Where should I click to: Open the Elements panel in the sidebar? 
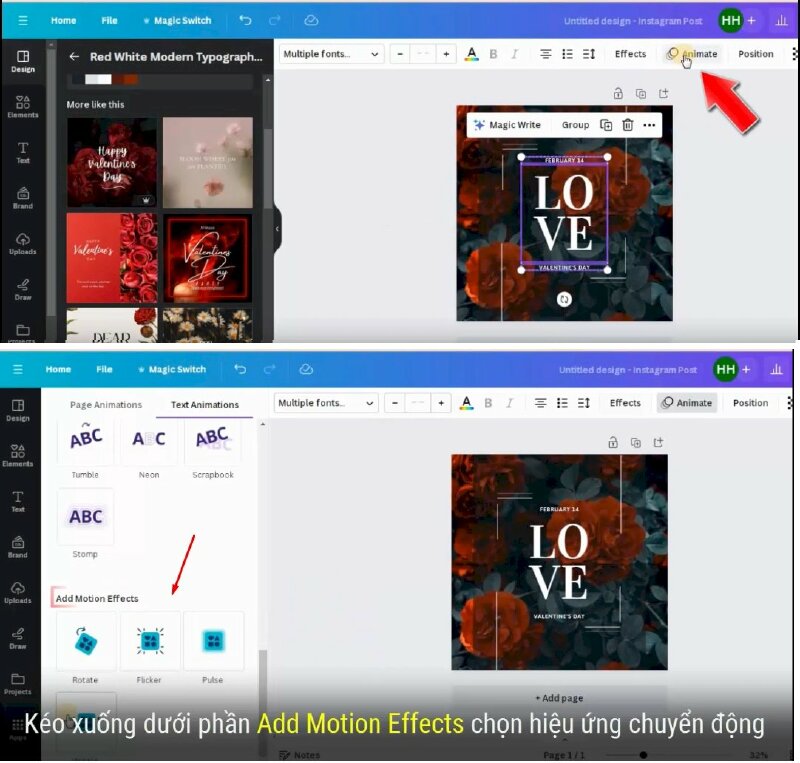[22, 106]
